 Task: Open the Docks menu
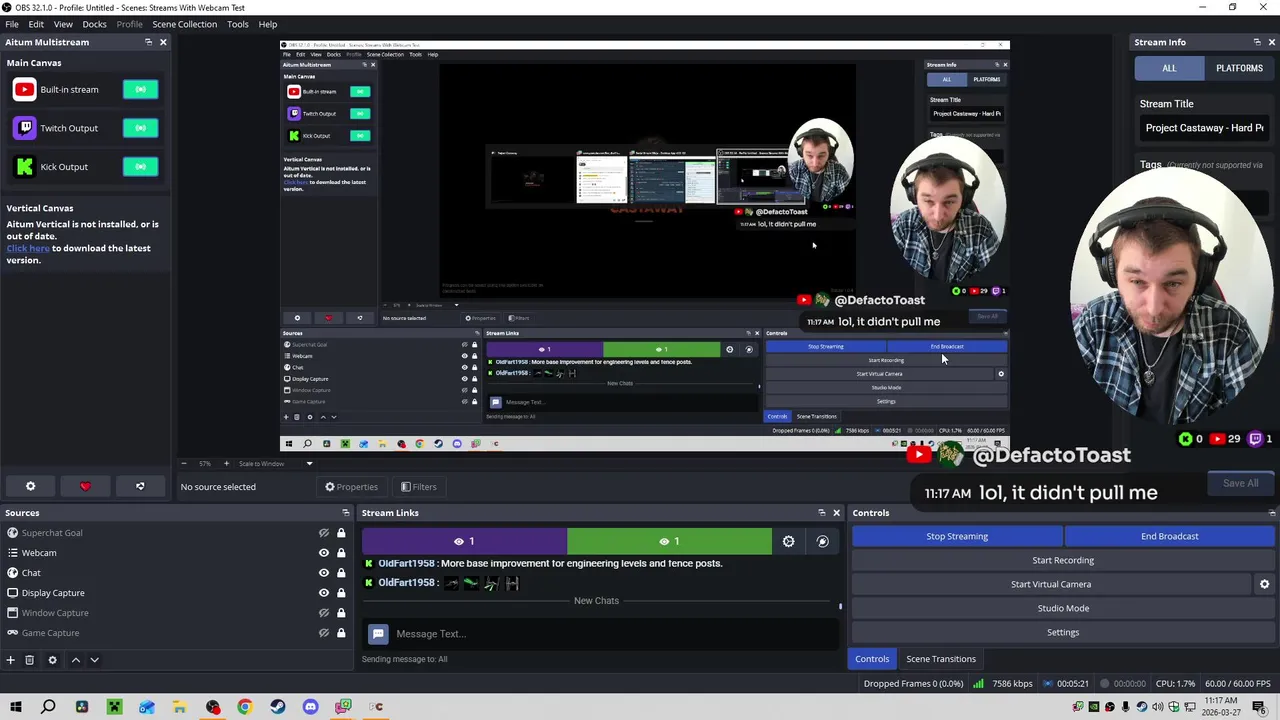[x=94, y=24]
